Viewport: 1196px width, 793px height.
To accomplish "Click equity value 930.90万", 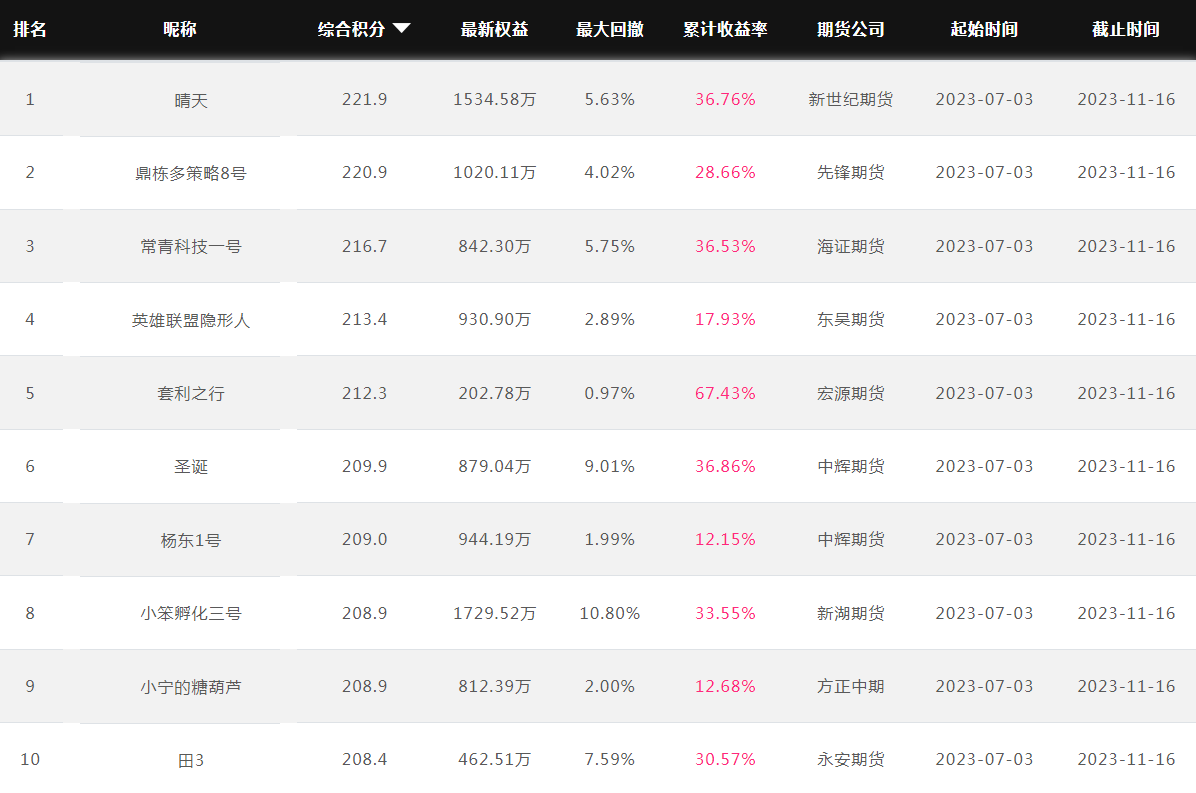I will click(494, 319).
